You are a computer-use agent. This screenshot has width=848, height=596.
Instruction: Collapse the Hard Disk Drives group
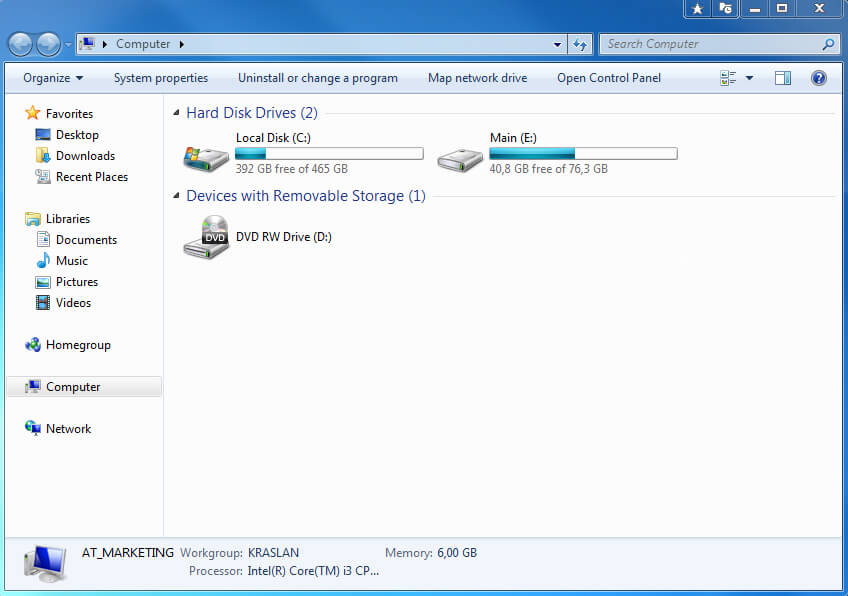[176, 112]
